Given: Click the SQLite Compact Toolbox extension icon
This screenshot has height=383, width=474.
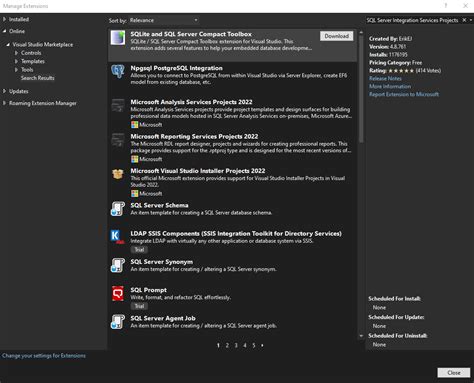Looking at the screenshot, I should coord(118,38).
